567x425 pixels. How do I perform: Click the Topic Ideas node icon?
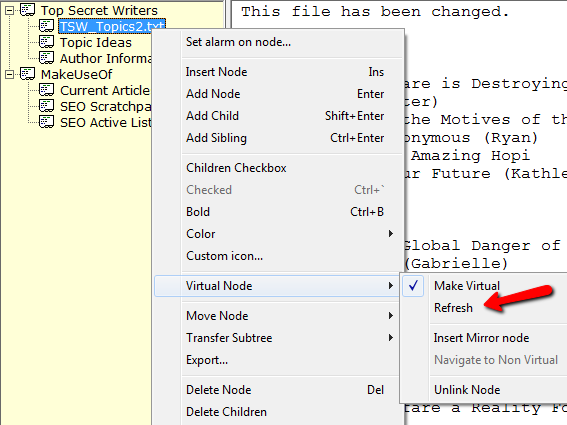47,42
